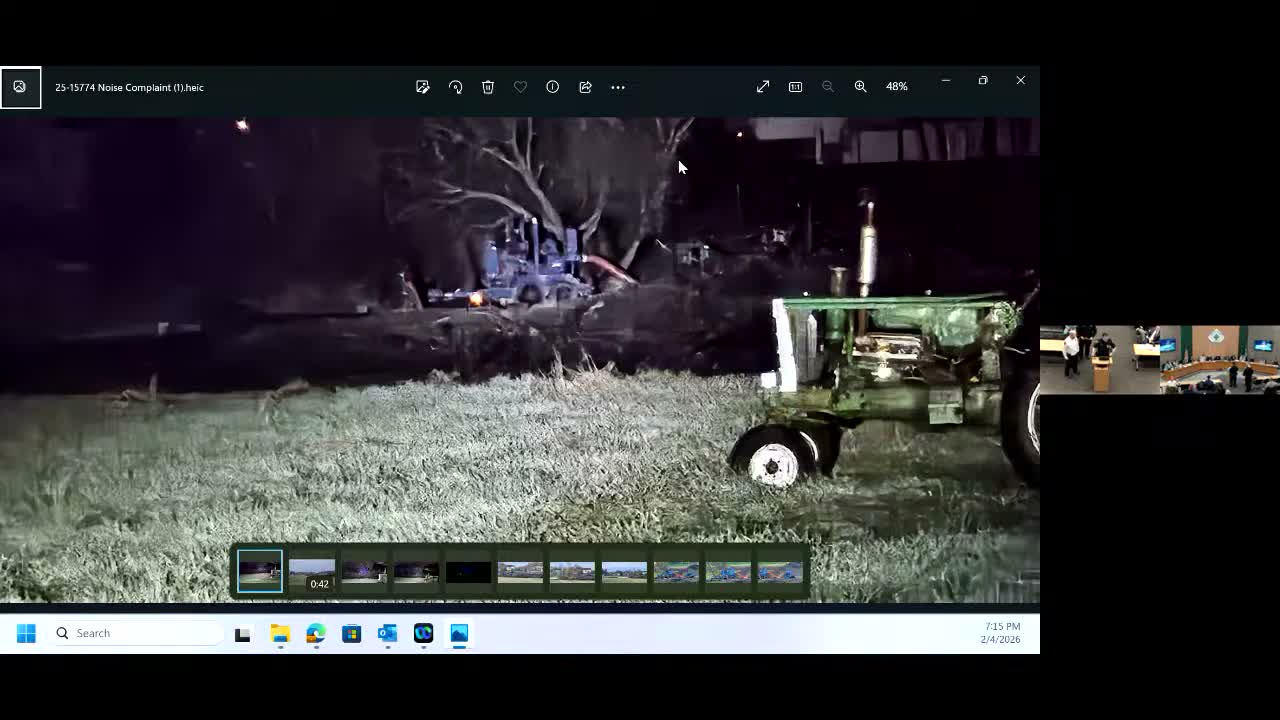
Task: Select the highlighted first filmstrip thumbnail
Action: click(x=260, y=571)
